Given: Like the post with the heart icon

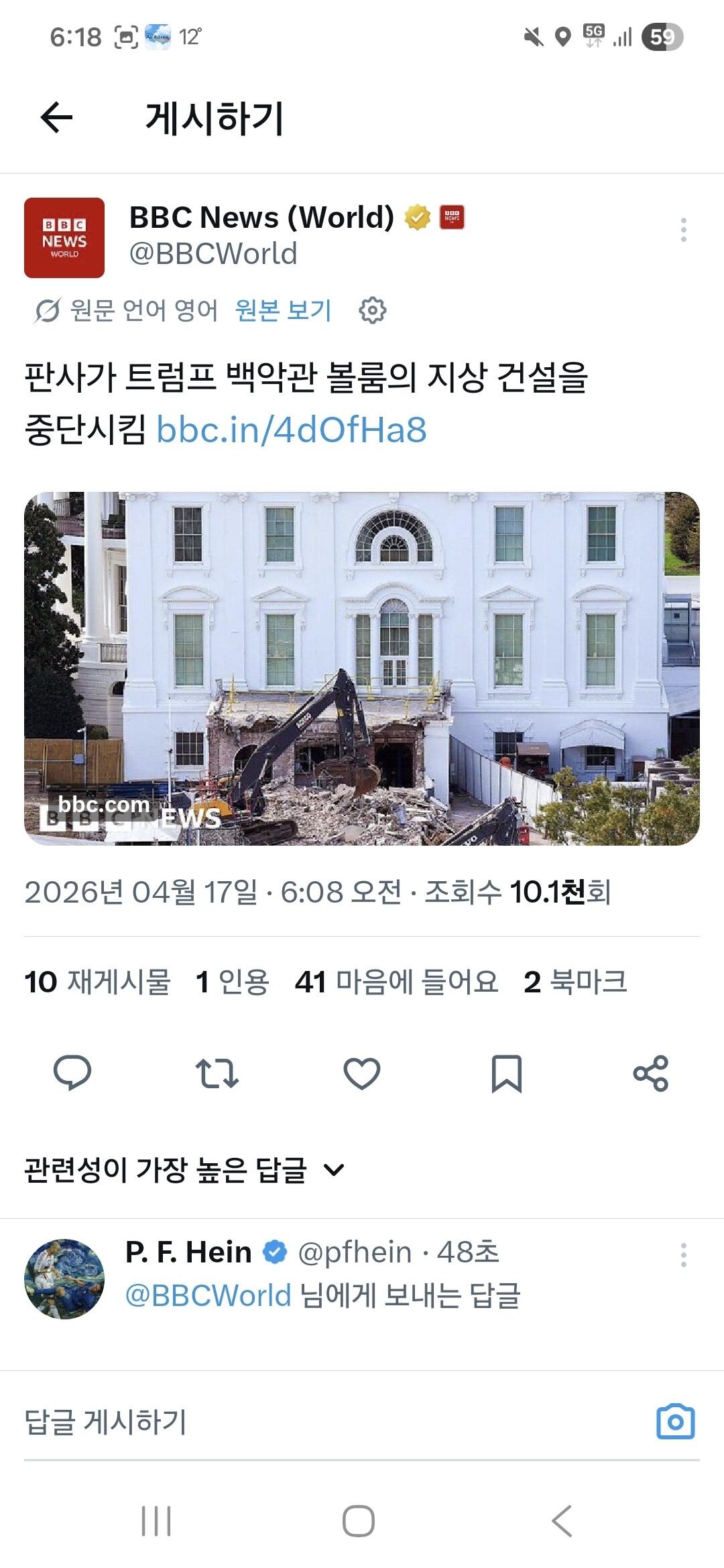Looking at the screenshot, I should (x=362, y=1073).
